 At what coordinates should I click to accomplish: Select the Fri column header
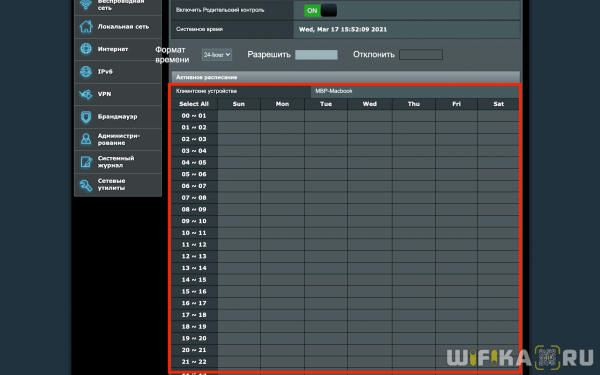coord(457,104)
